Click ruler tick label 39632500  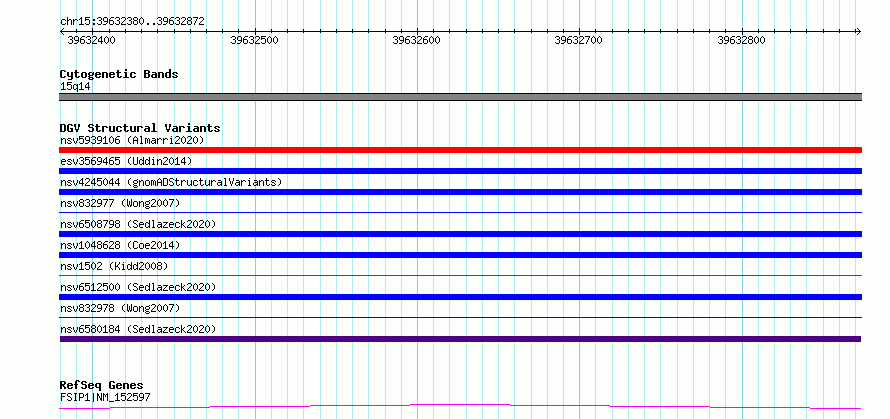click(x=254, y=40)
